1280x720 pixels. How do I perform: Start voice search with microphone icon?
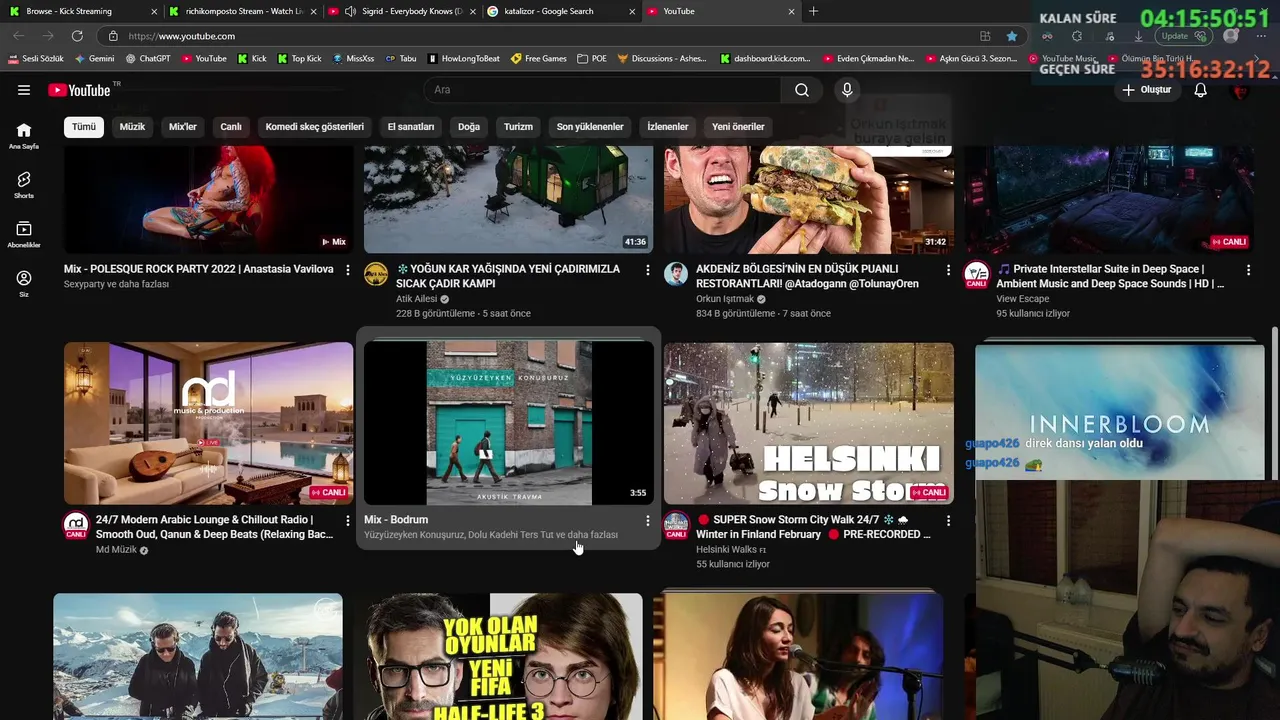(847, 90)
